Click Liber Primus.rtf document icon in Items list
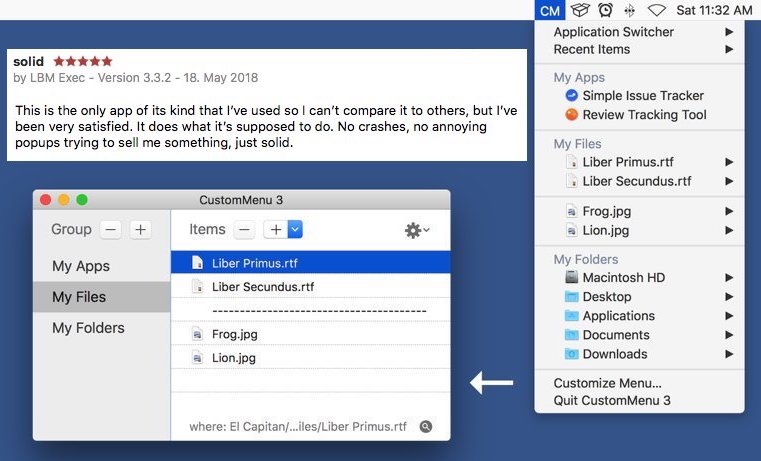This screenshot has height=461, width=761. point(198,263)
